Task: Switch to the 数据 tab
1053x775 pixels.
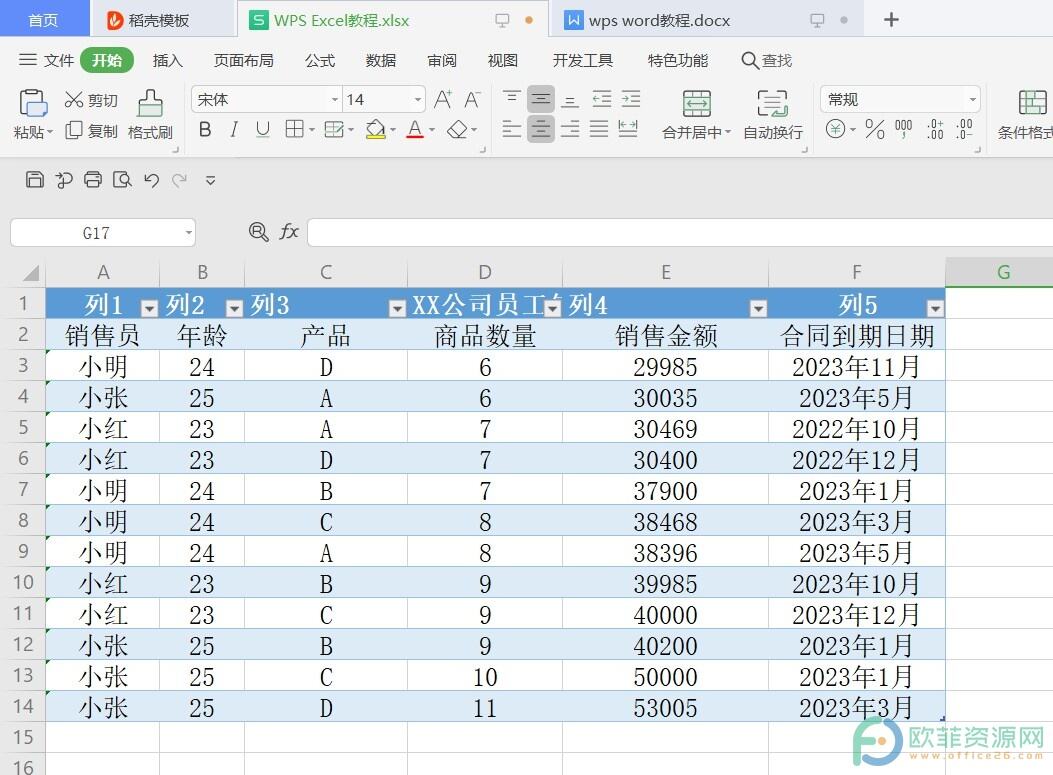Action: [381, 60]
